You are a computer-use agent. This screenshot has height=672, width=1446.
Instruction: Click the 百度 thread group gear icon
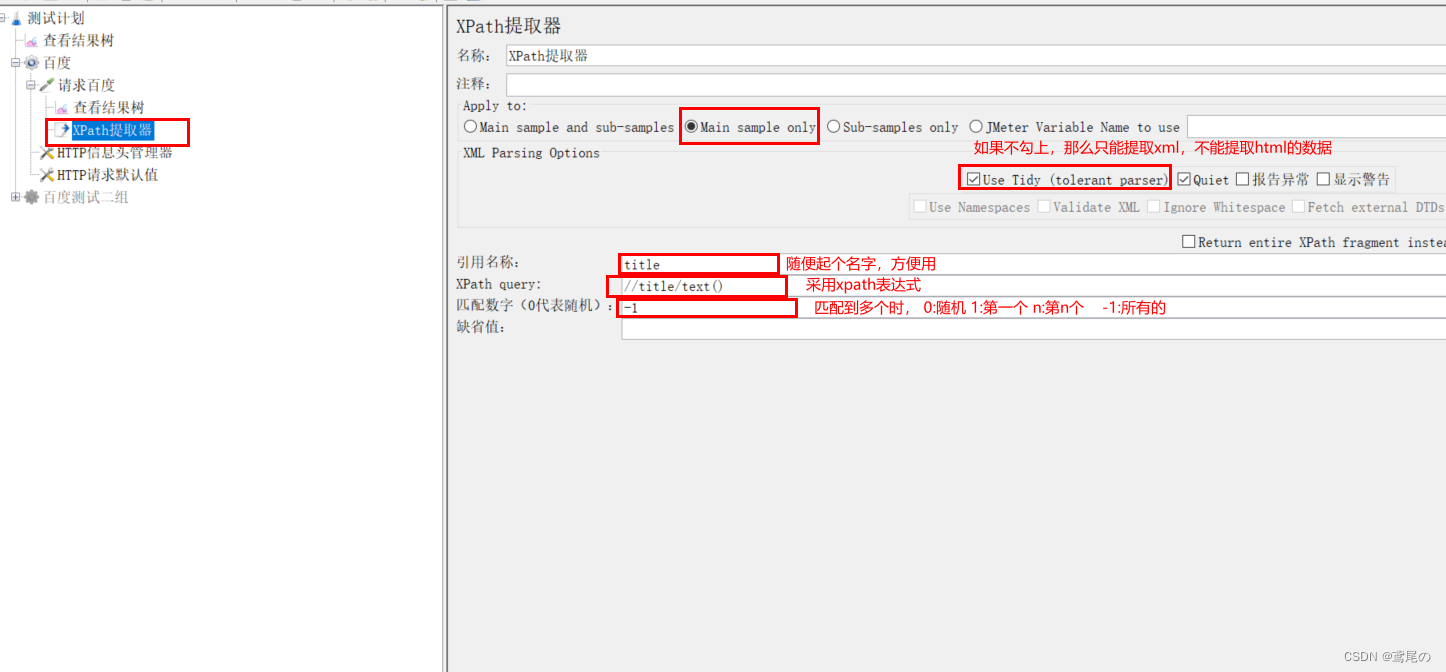(32, 63)
